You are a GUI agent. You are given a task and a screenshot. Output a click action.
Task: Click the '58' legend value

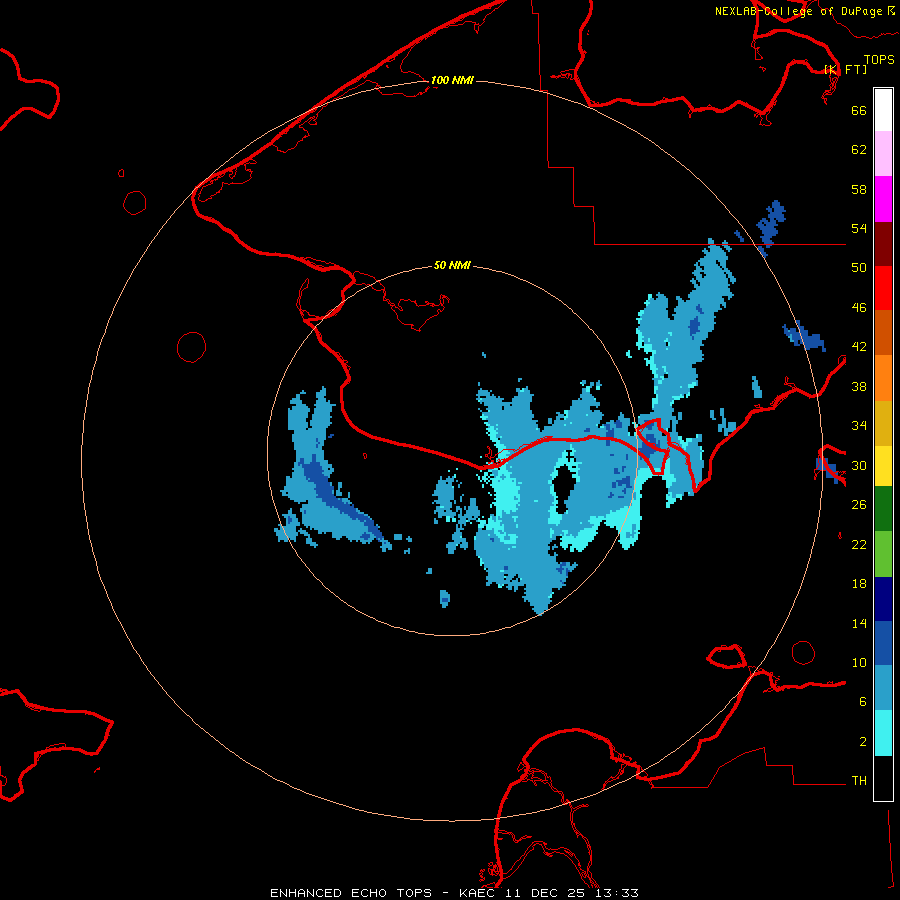click(859, 189)
